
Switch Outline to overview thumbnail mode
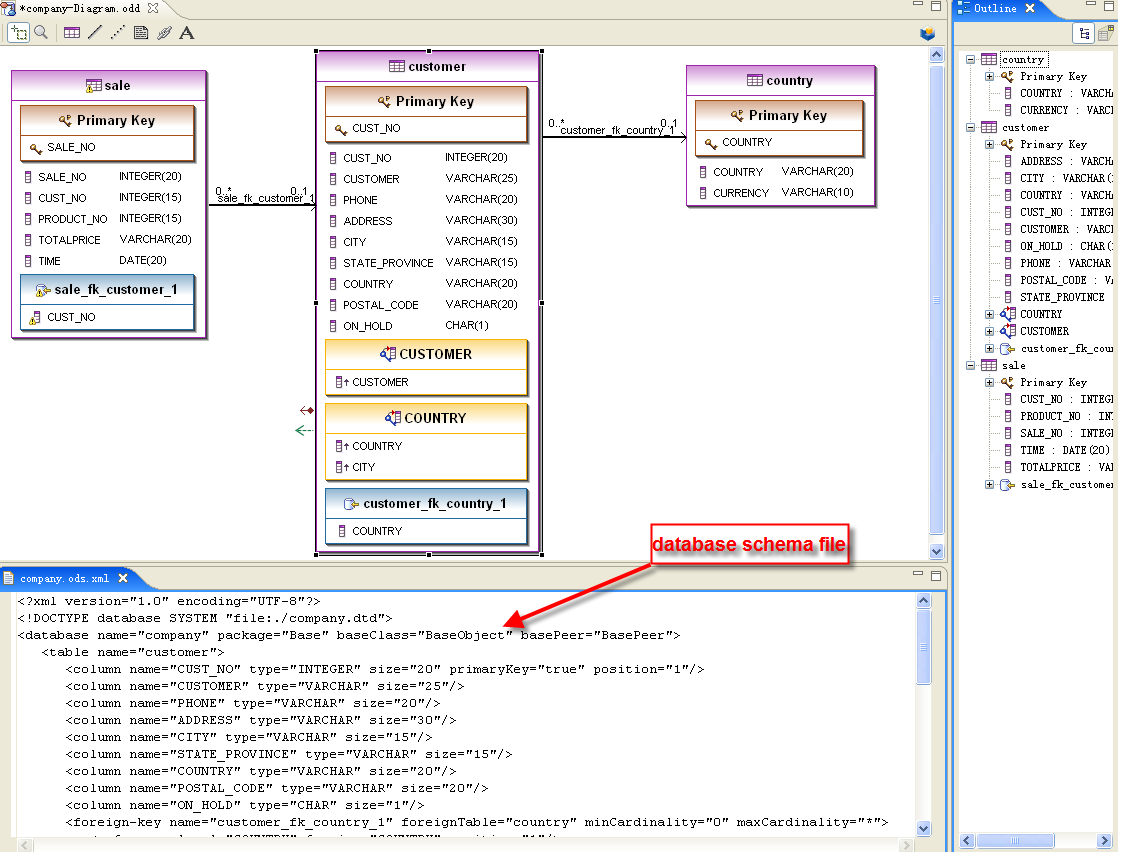coord(1106,34)
